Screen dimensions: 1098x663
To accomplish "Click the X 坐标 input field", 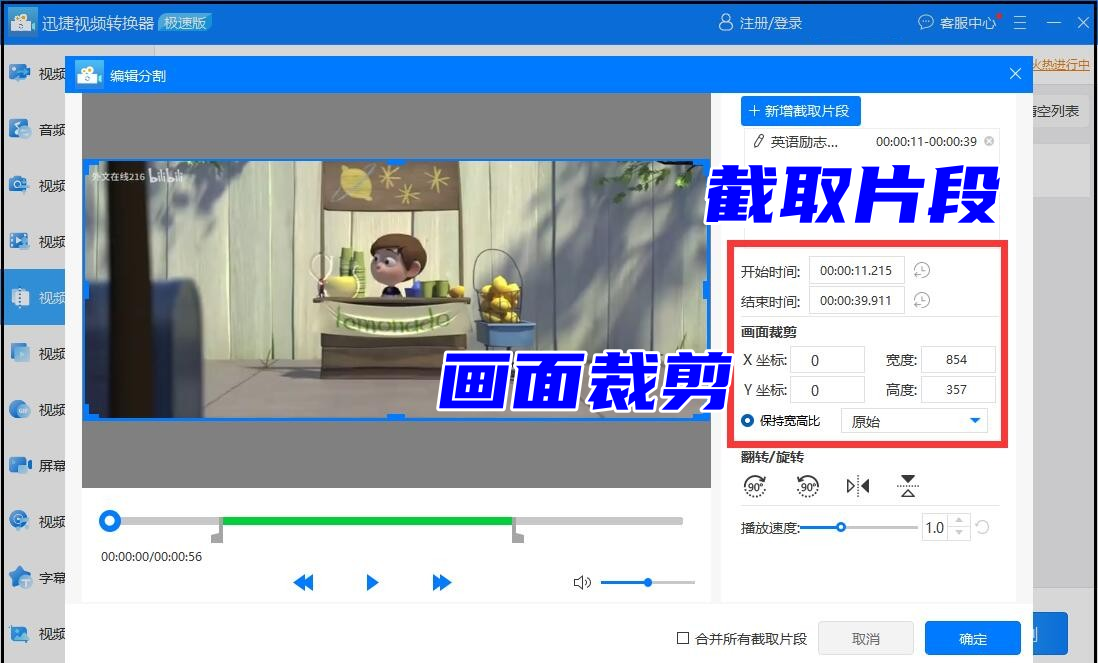I will (x=827, y=360).
